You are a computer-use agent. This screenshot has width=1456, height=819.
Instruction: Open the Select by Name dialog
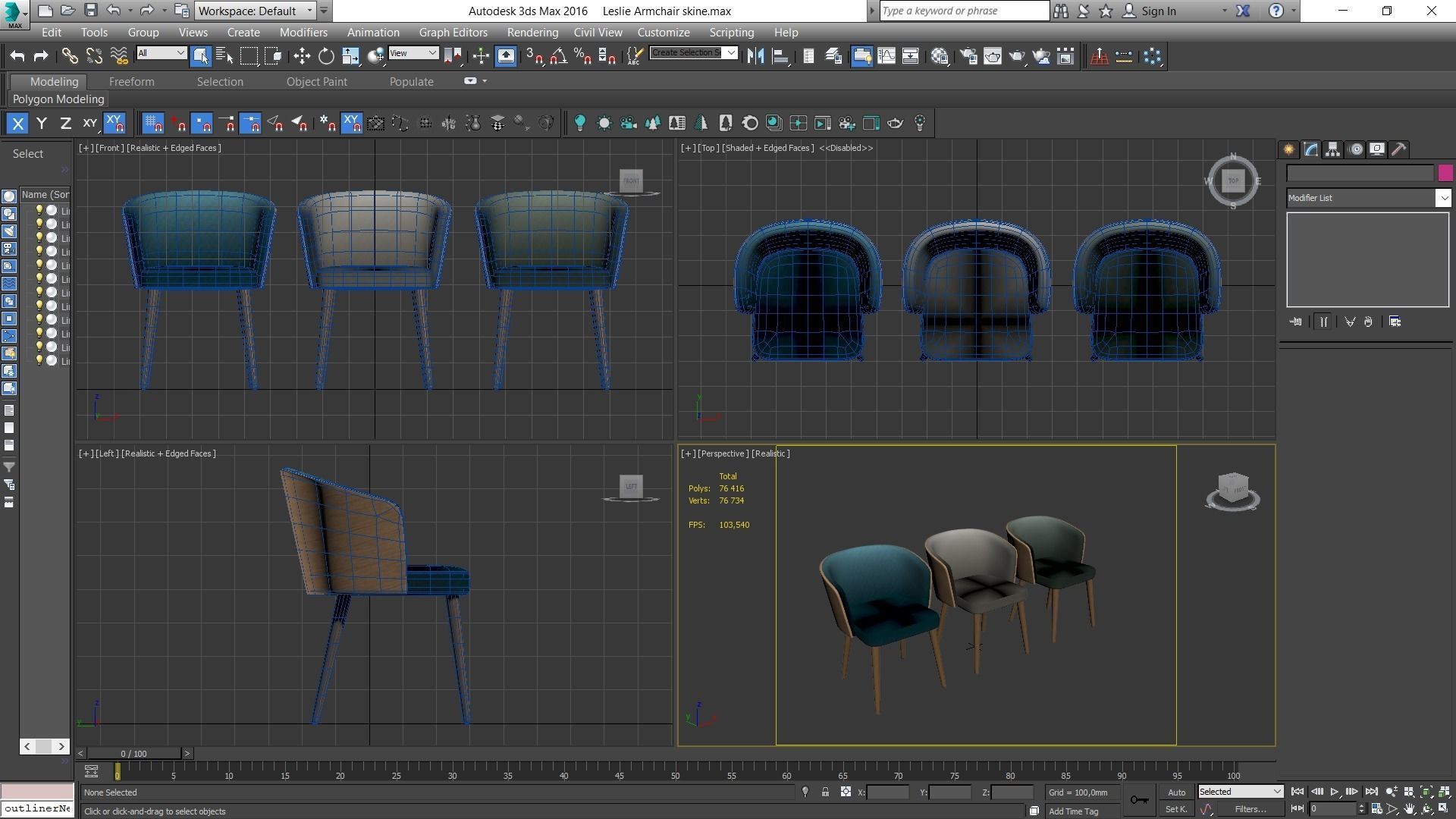225,56
